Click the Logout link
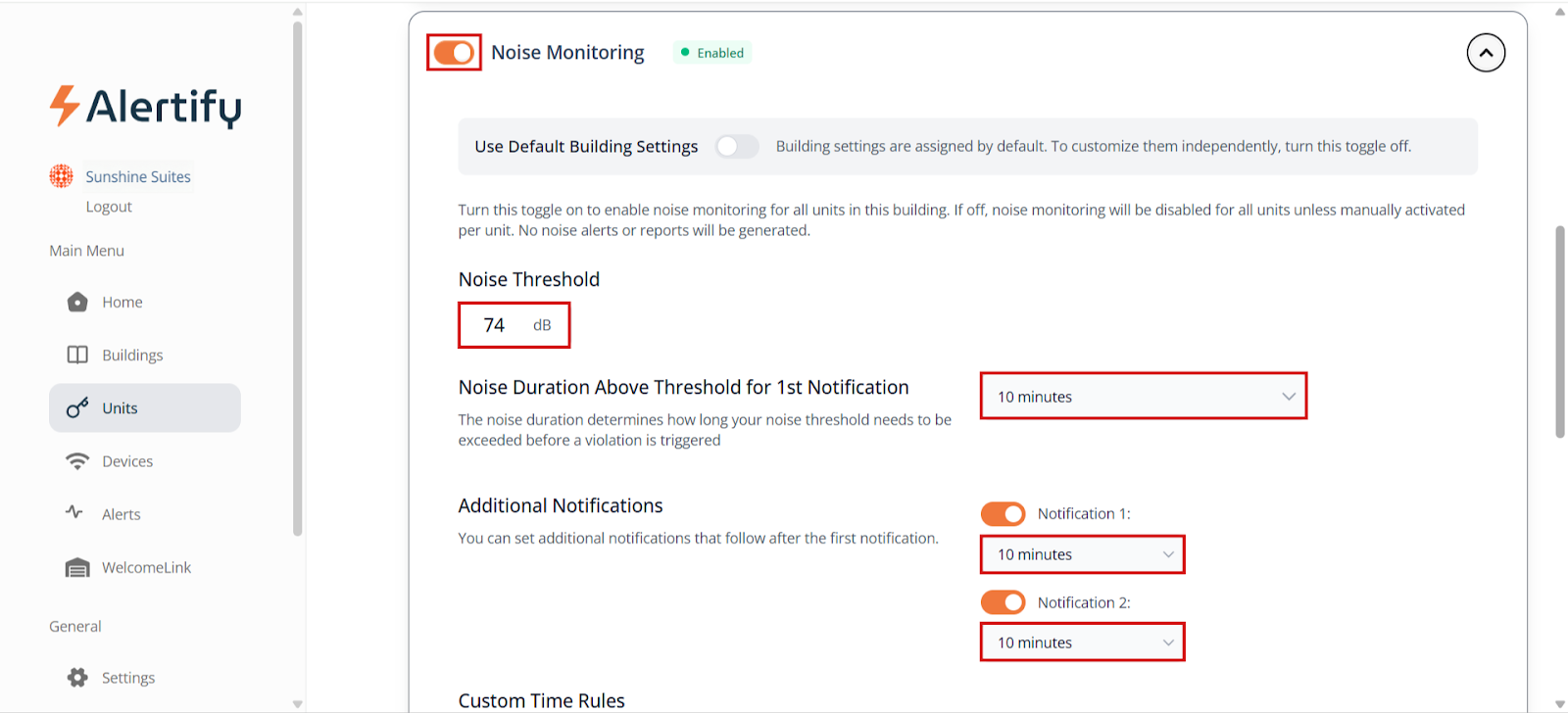1568x713 pixels. pos(109,207)
